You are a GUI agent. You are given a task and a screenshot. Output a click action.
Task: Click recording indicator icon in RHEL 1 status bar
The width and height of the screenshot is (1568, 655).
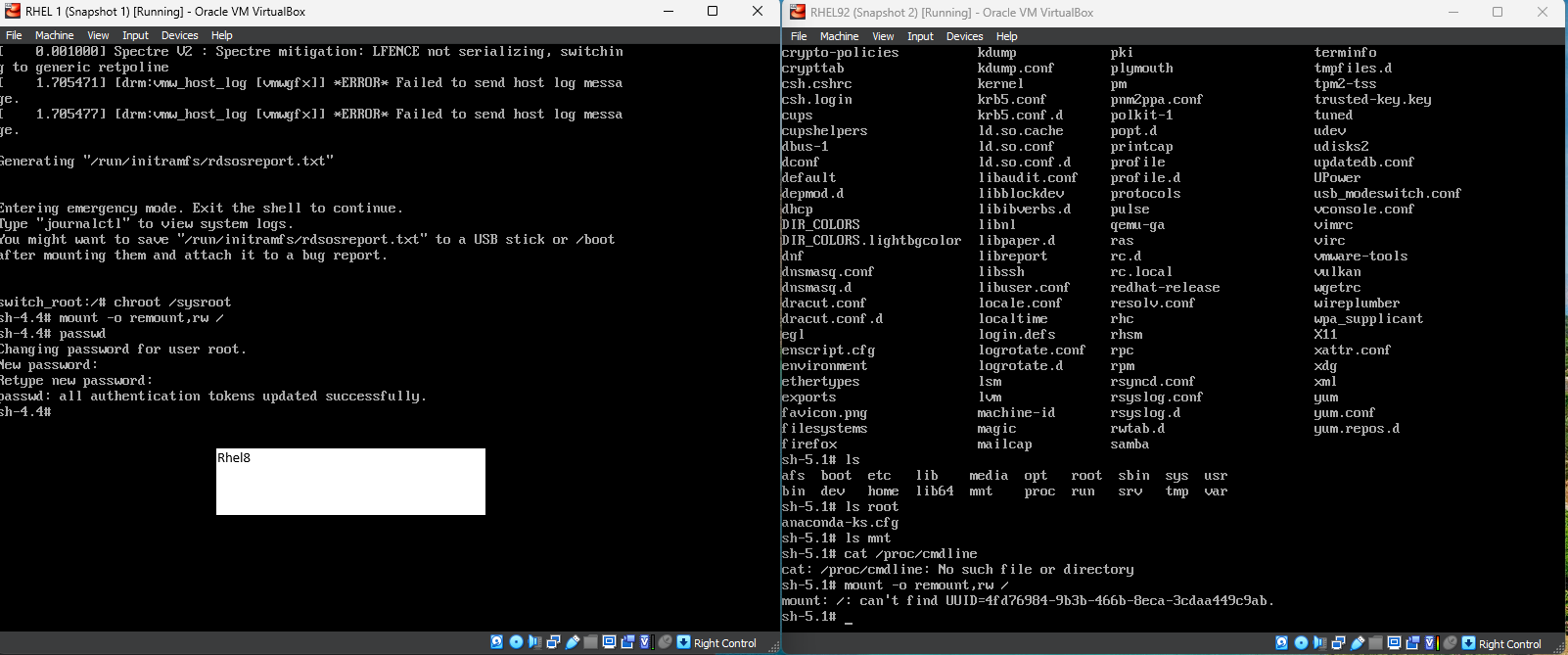pos(627,641)
